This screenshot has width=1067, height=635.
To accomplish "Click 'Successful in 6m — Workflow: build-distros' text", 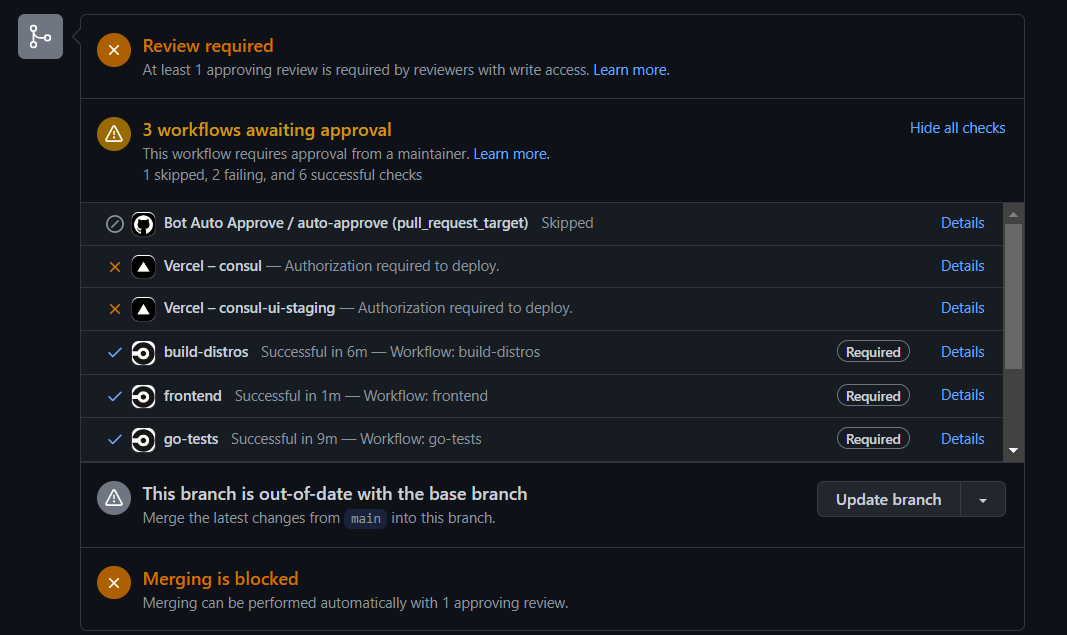I will 400,352.
